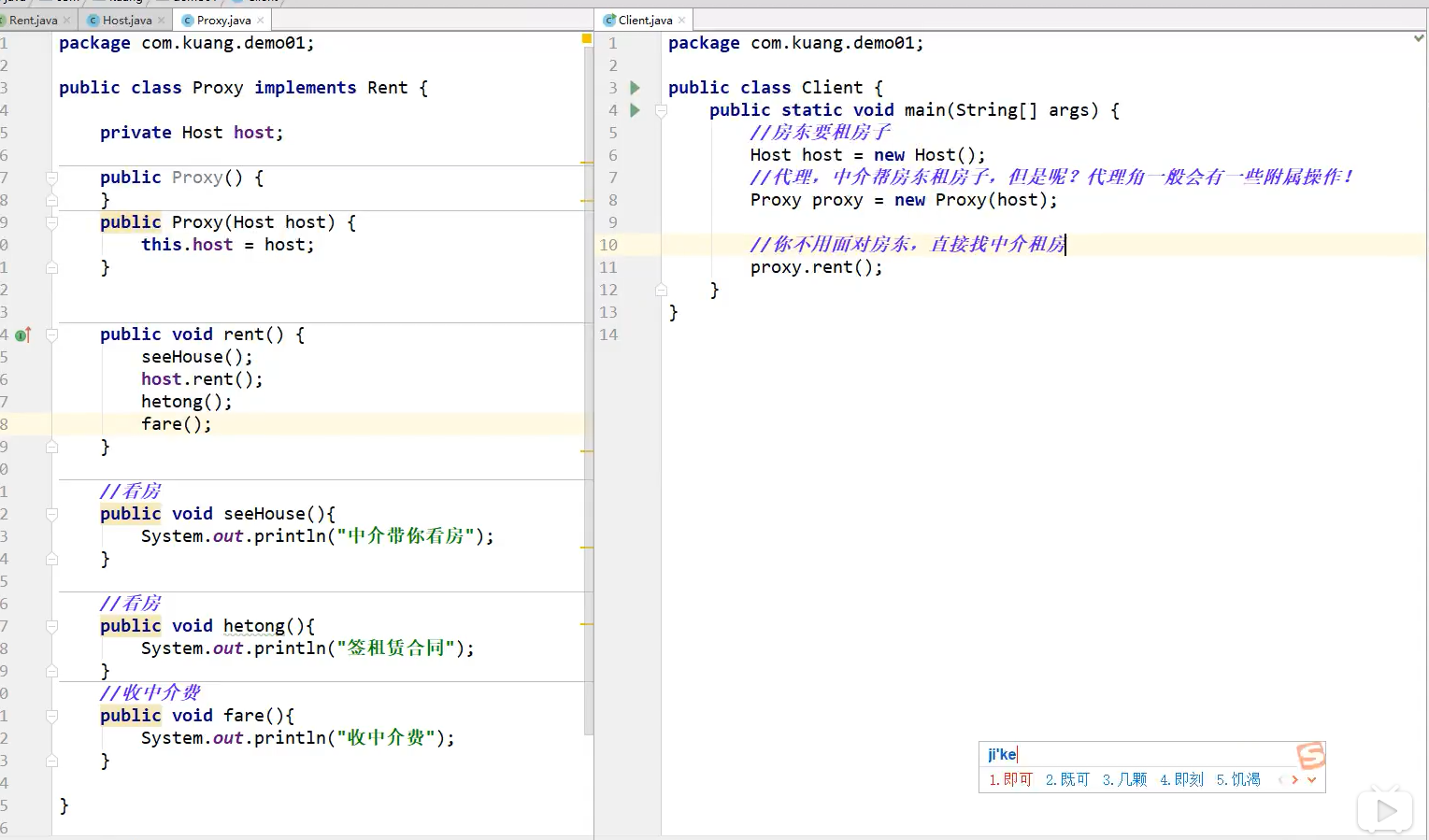Click the Bilibili video play button
The height and width of the screenshot is (840, 1429).
click(1385, 811)
